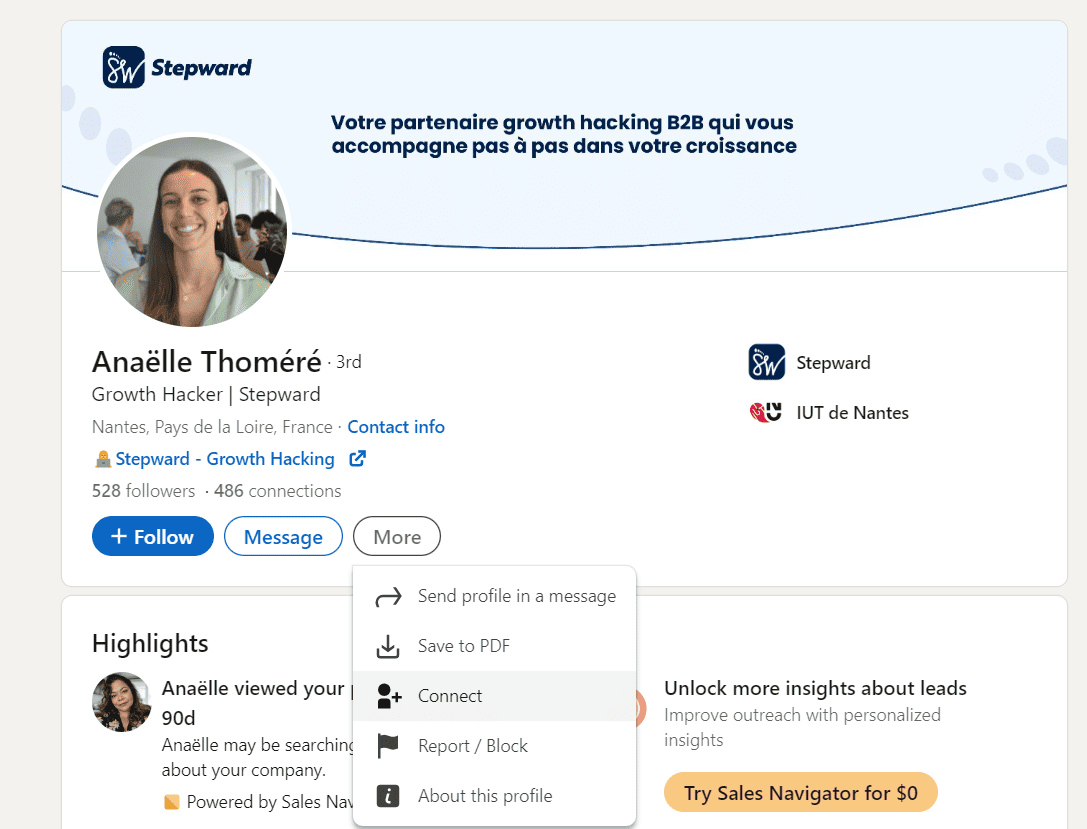Click the add-person icon next to Connect
The width and height of the screenshot is (1087, 829).
coord(389,696)
